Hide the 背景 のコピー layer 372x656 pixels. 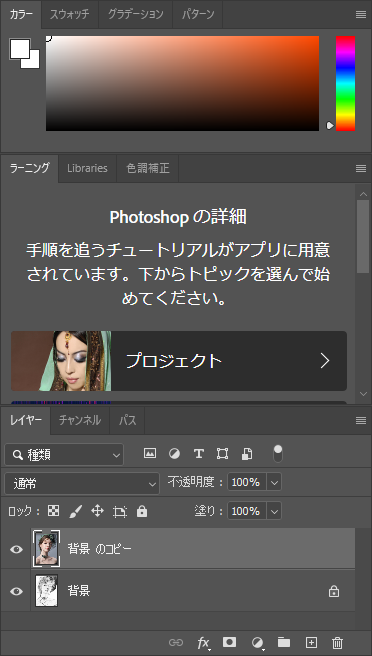pyautogui.click(x=16, y=549)
